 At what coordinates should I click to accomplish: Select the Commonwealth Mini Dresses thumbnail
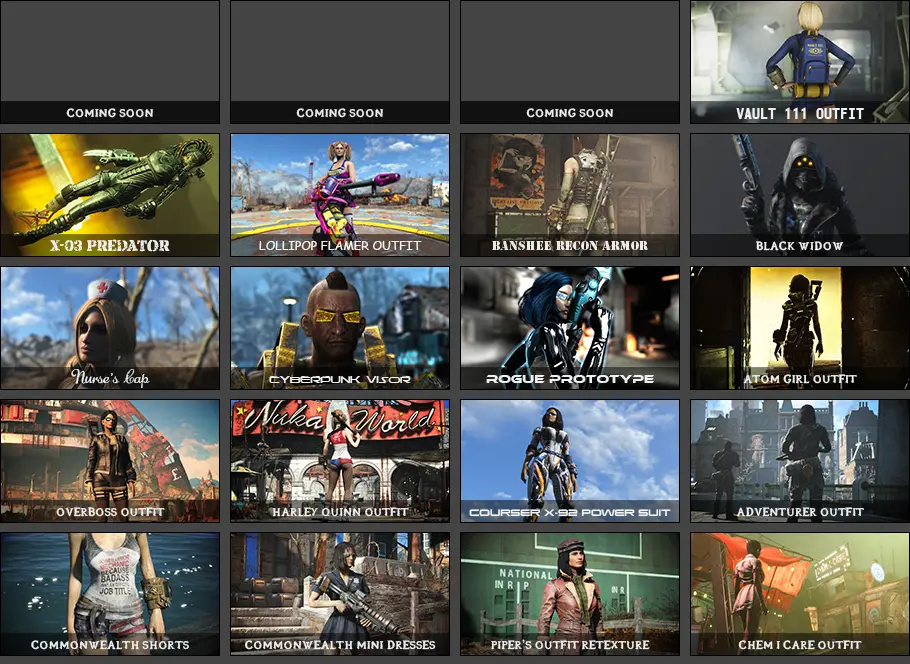340,594
